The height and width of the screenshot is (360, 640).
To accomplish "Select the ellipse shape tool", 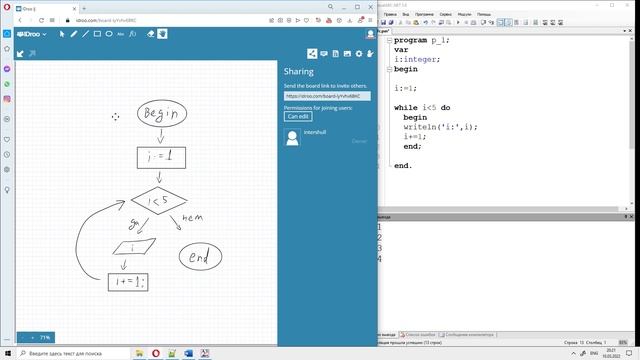I will (109, 34).
